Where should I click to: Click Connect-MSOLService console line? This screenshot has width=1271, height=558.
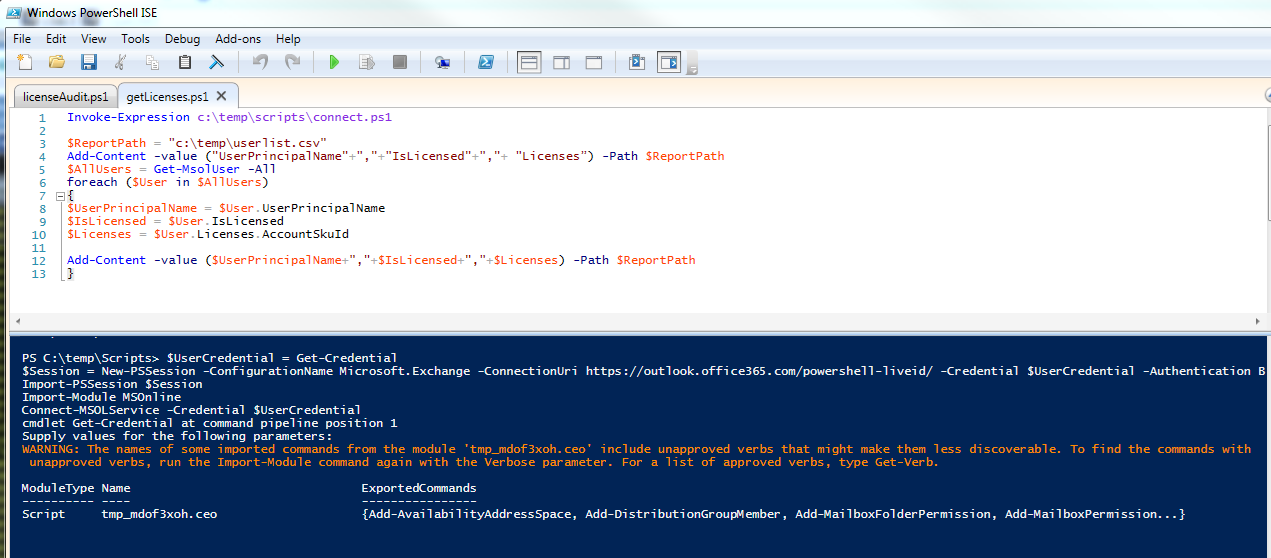coord(191,409)
